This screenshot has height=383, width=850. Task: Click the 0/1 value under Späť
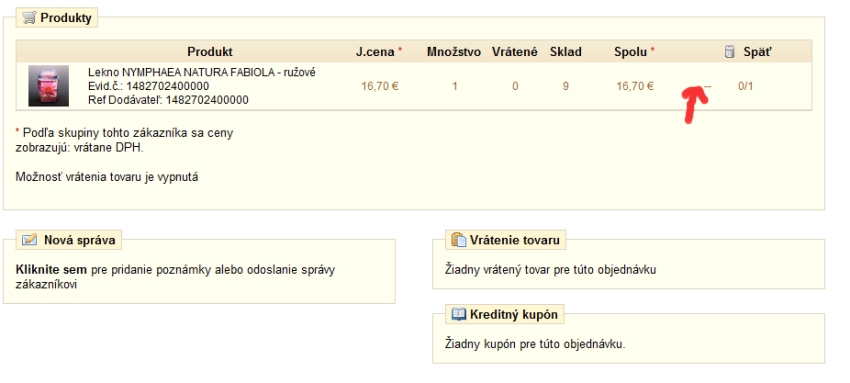click(745, 86)
